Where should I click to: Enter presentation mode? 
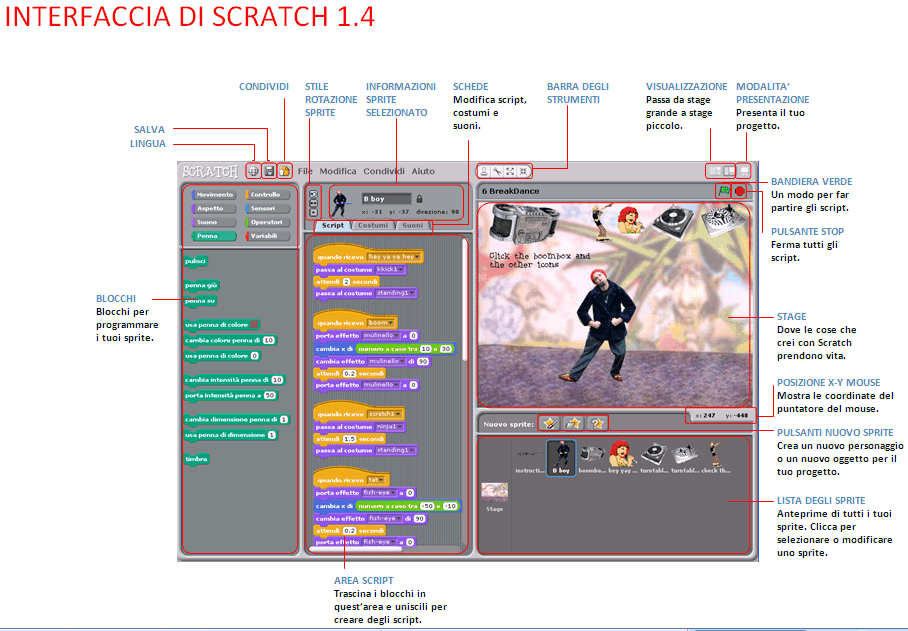pos(745,171)
